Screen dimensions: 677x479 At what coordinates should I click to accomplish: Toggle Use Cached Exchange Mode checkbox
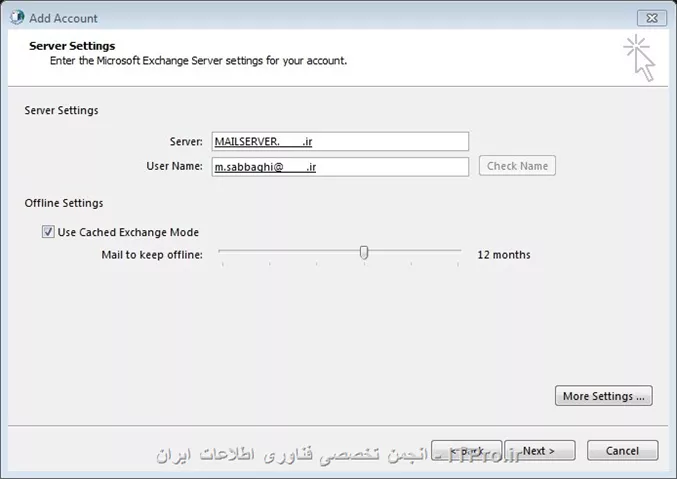point(48,232)
